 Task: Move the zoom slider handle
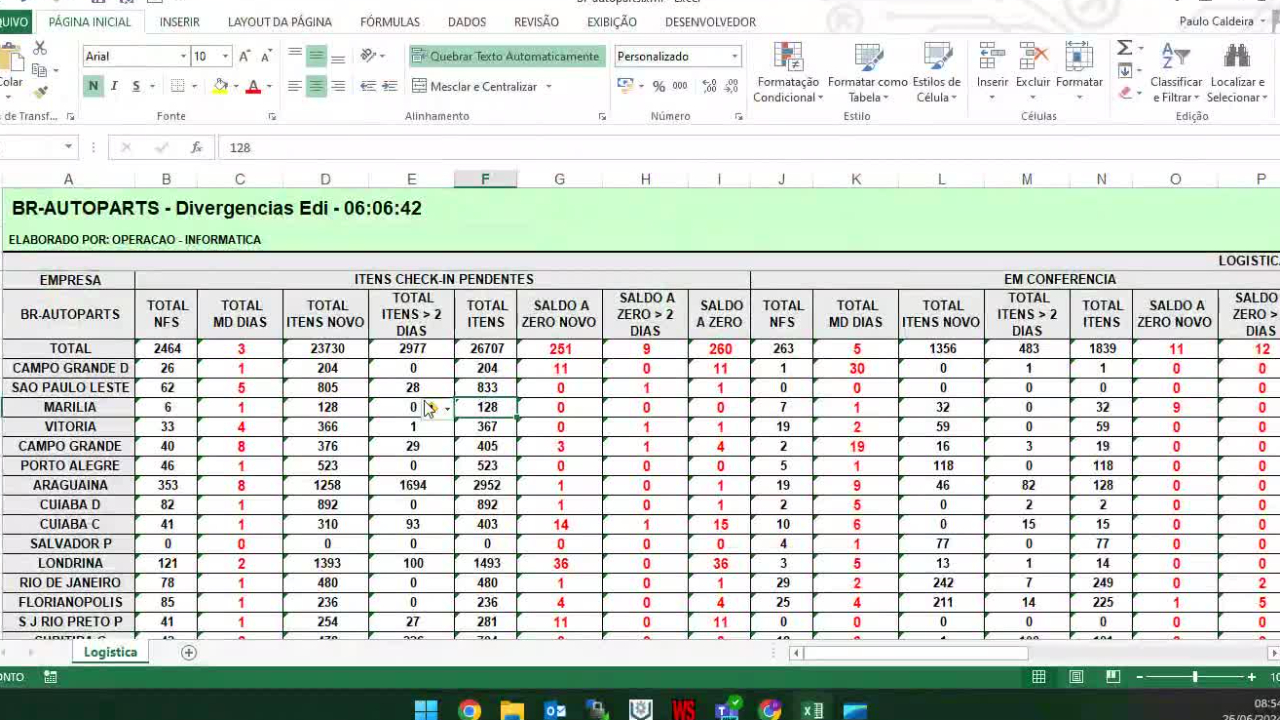click(x=1195, y=677)
